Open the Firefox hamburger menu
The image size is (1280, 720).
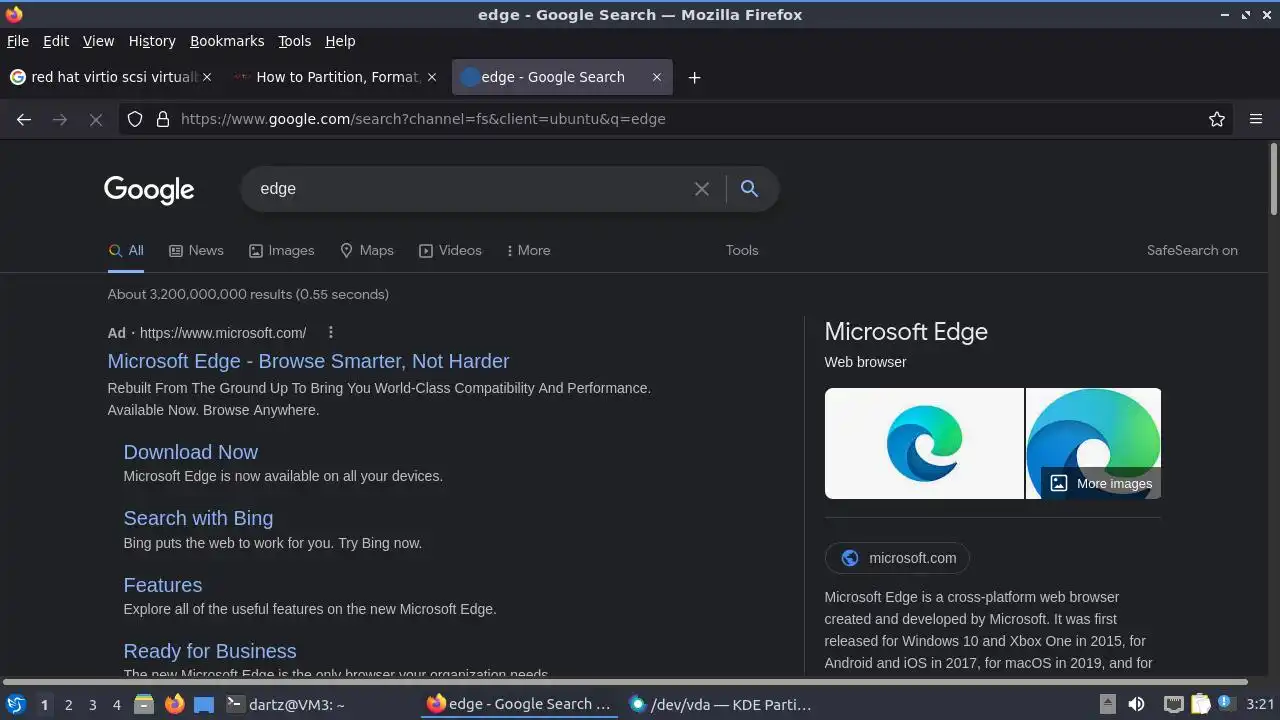point(1256,119)
